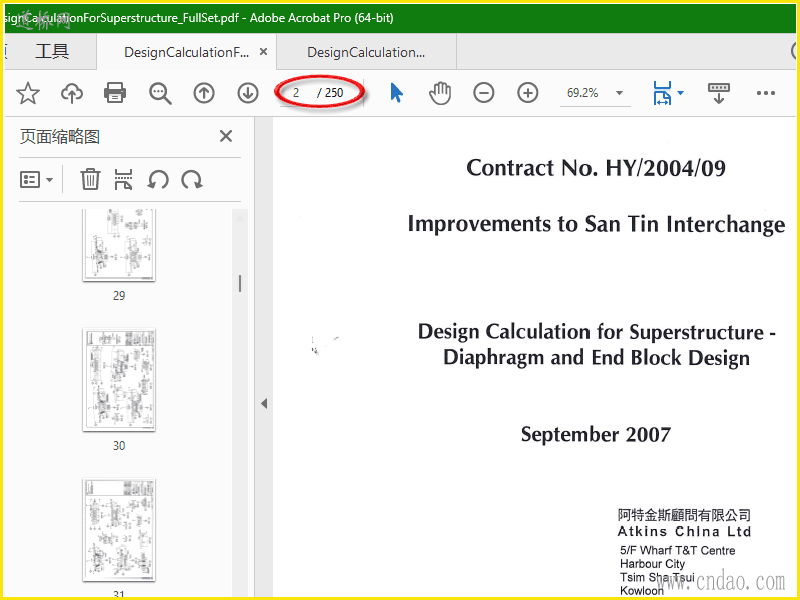Switch to the second DesignCalculation... tab

[366, 52]
